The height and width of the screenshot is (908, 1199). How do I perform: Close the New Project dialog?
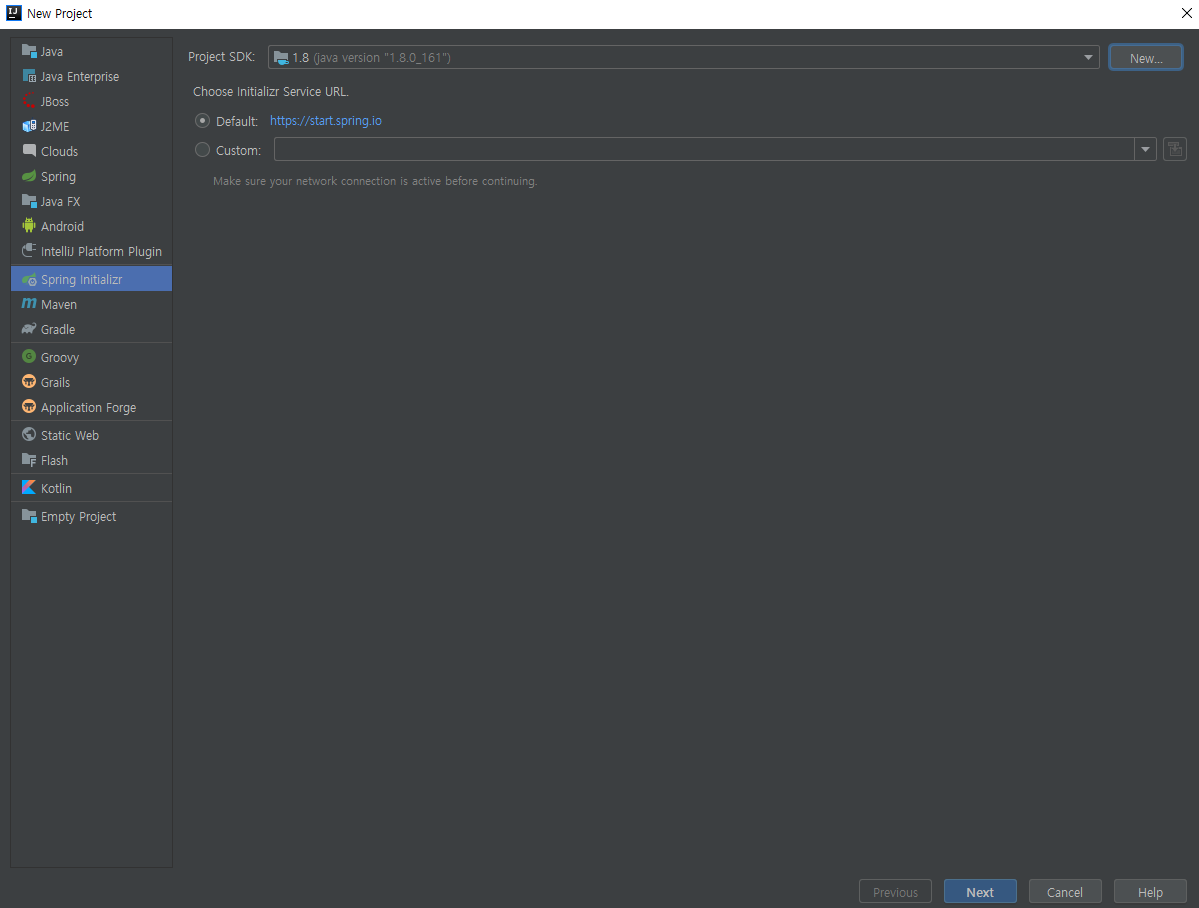[1186, 13]
